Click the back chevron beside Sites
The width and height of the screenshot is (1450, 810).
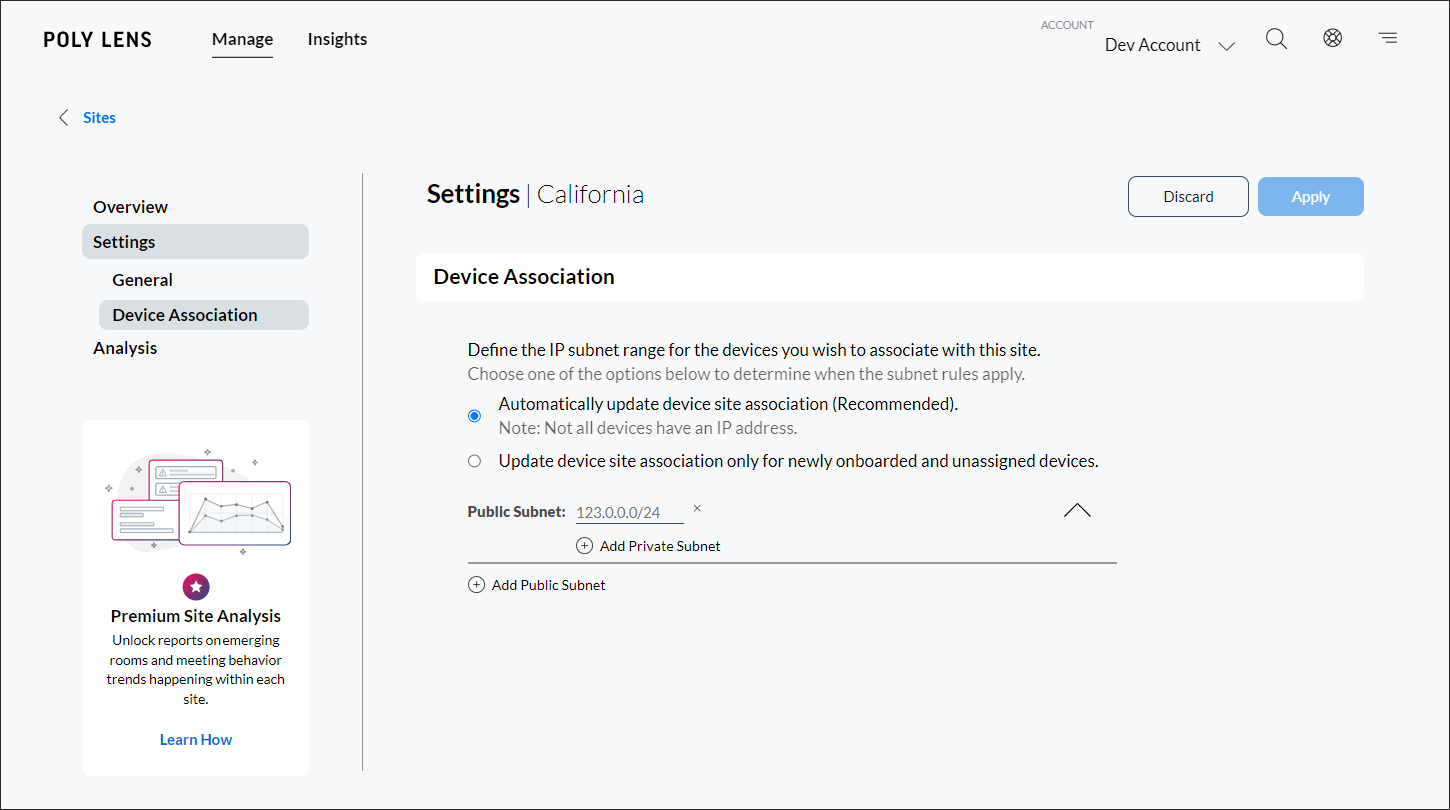(64, 118)
